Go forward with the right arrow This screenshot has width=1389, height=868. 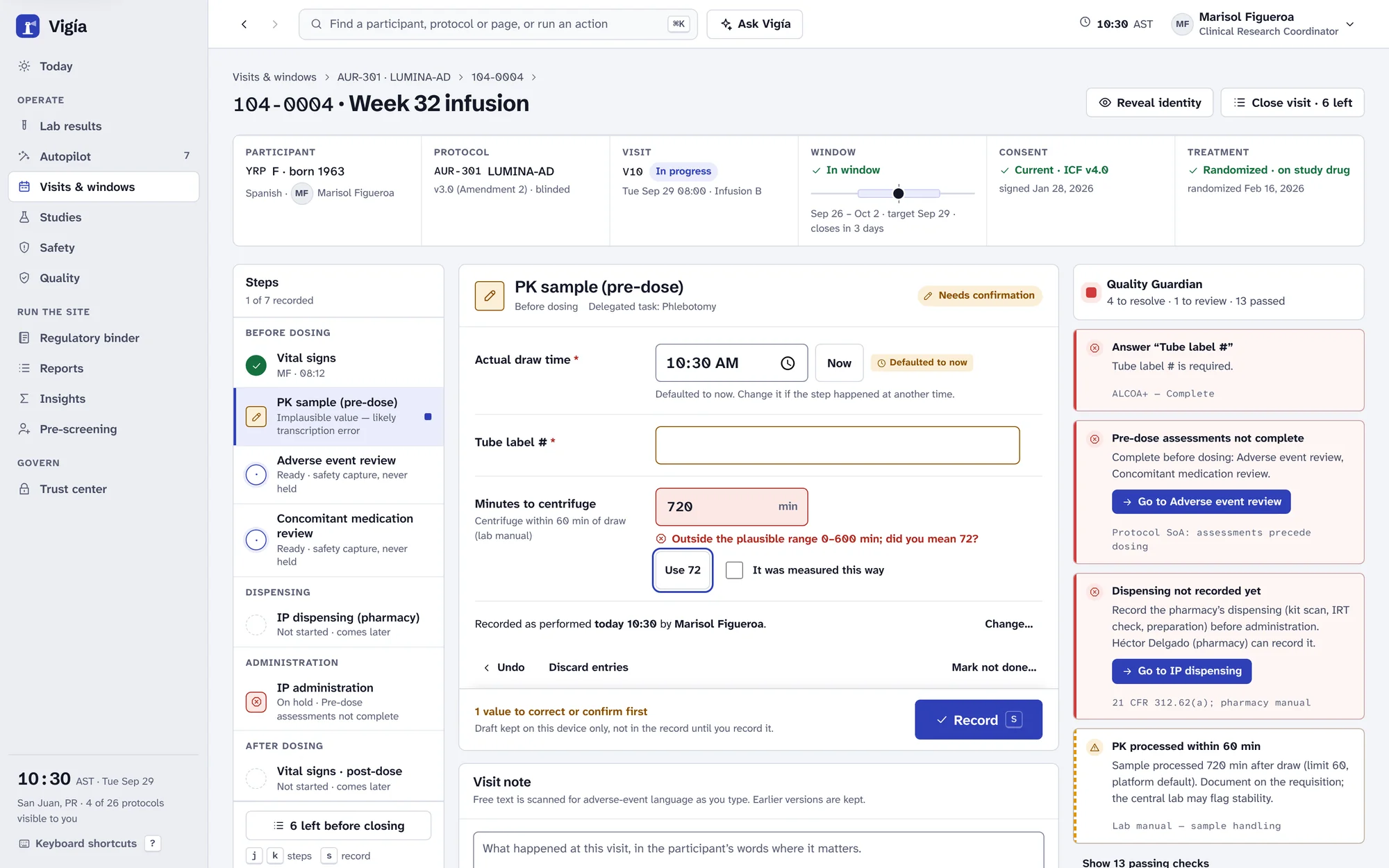(x=275, y=24)
